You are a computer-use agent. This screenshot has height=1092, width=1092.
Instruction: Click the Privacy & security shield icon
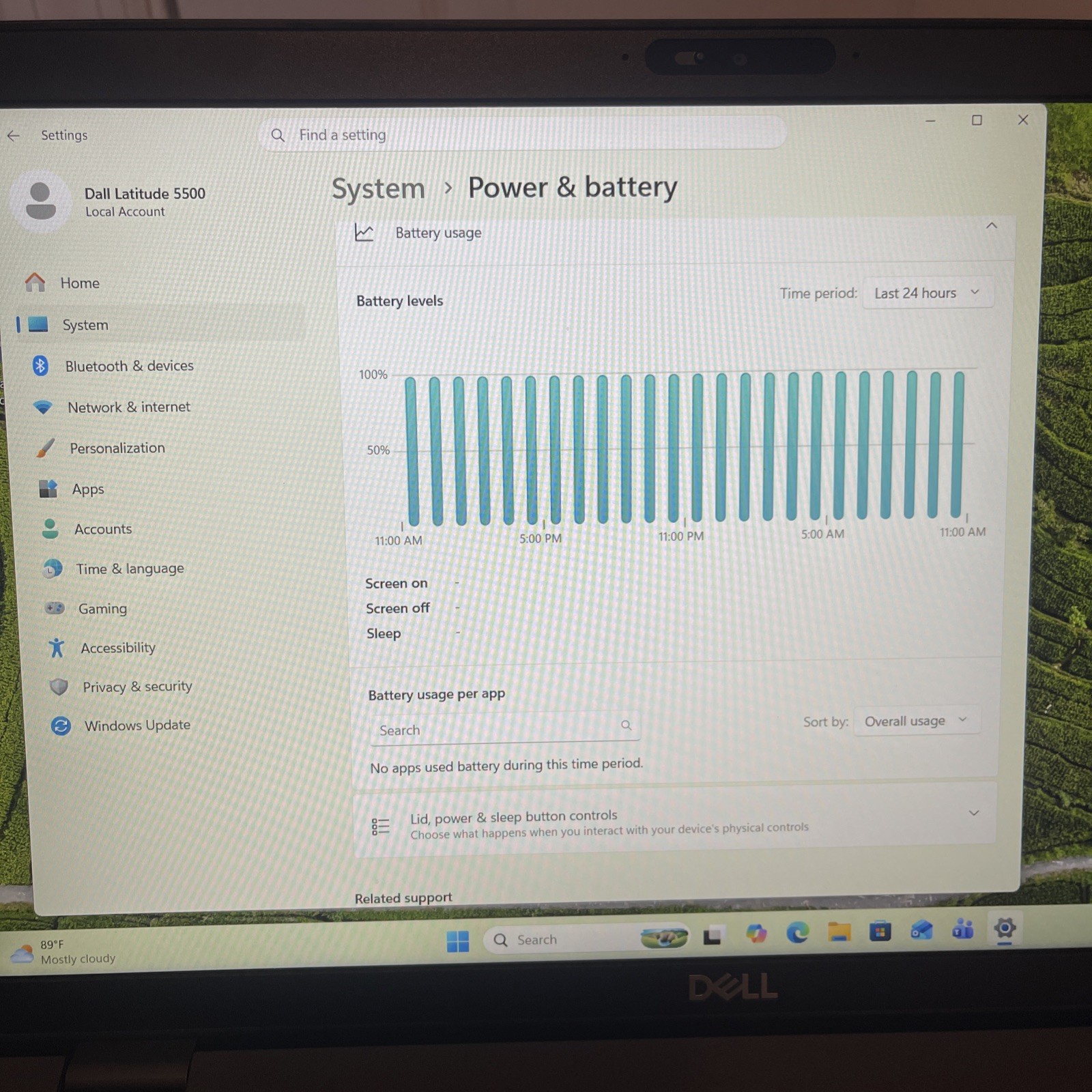59,687
